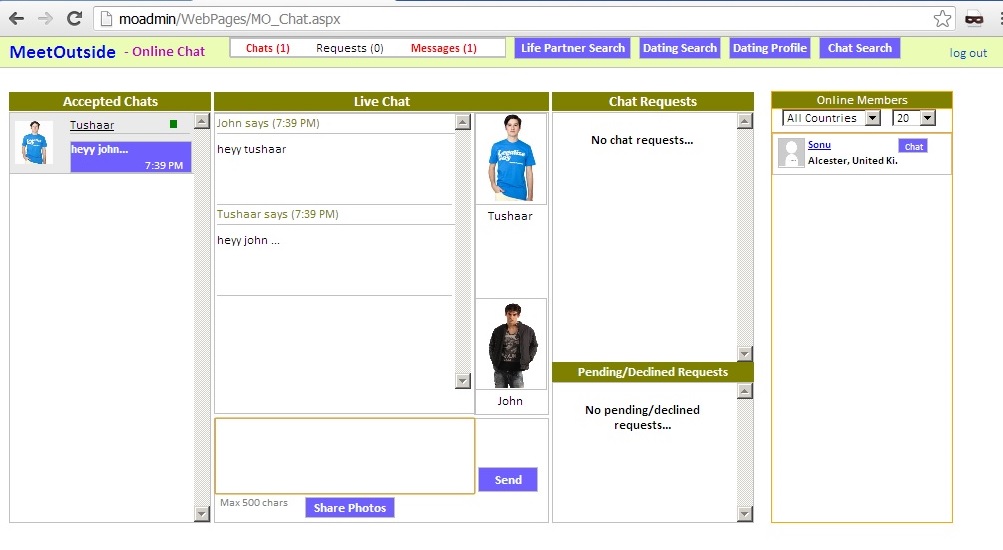Click the 'No pending/declined requests...' text
This screenshot has width=1003, height=550.
click(642, 418)
